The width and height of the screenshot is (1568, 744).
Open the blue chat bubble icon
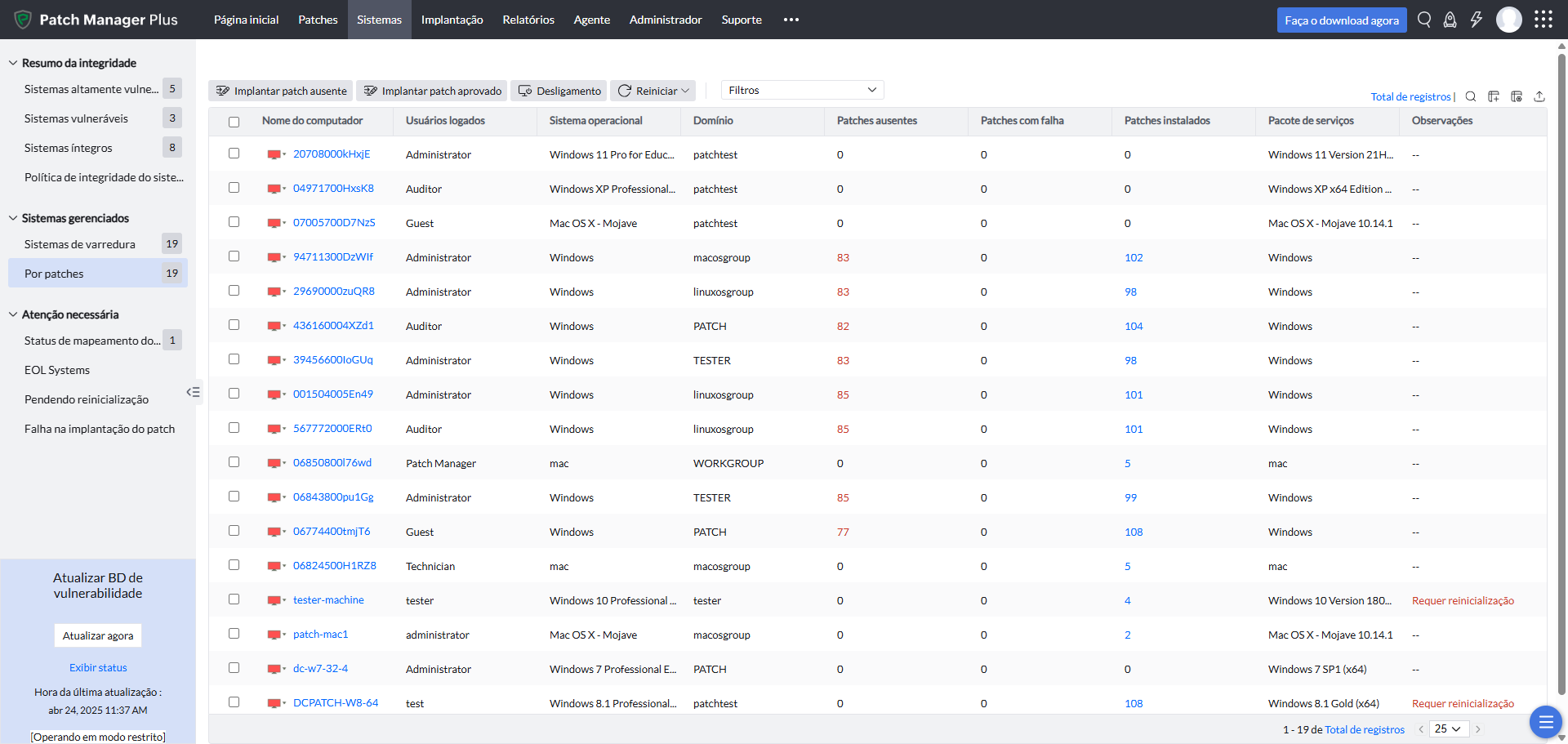pyautogui.click(x=1545, y=722)
